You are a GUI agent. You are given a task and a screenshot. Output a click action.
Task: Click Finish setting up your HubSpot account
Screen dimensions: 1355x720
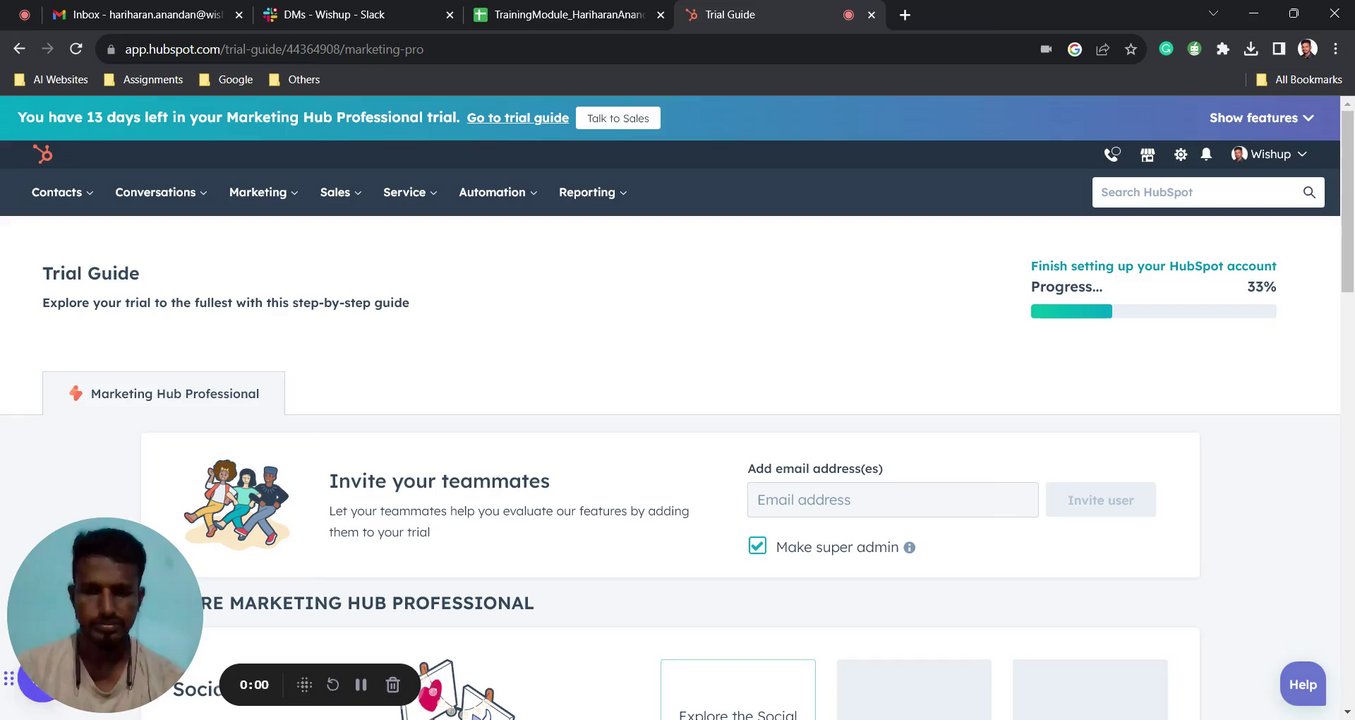click(x=1153, y=266)
